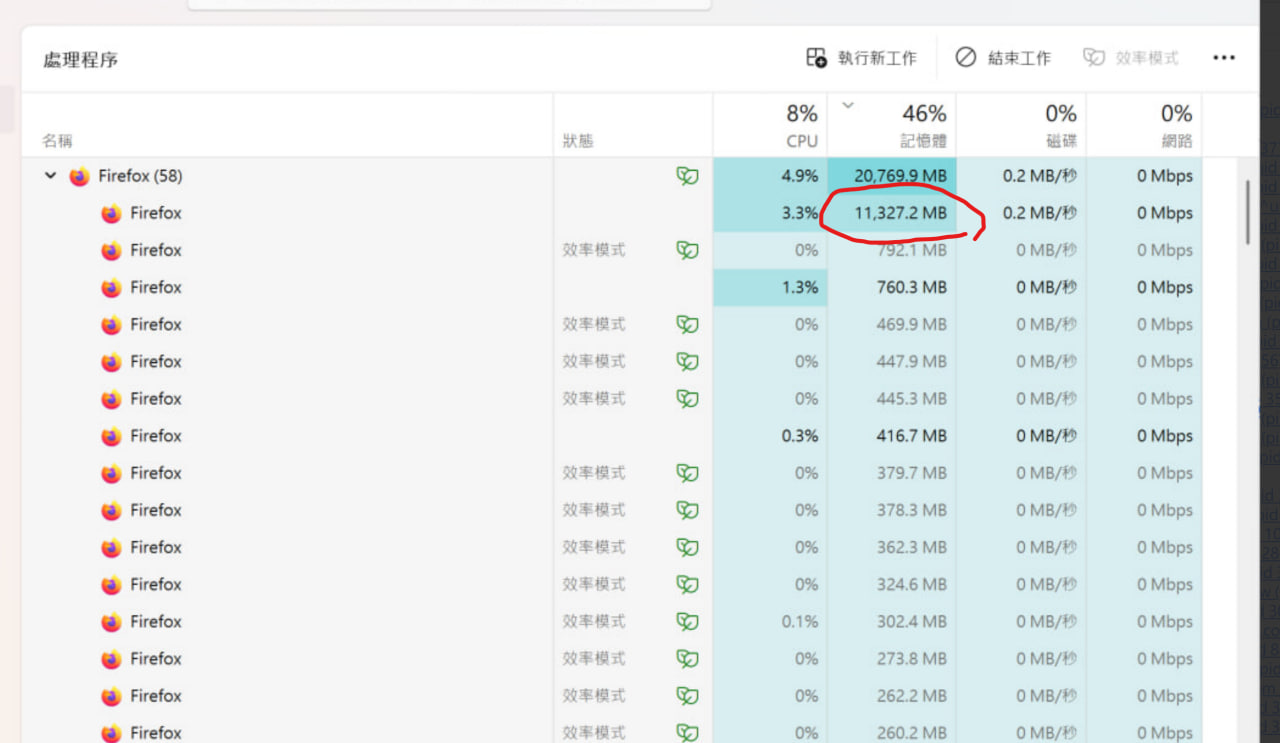Click the sort chevron above the 記憶體 column
The width and height of the screenshot is (1280, 743).
[848, 105]
